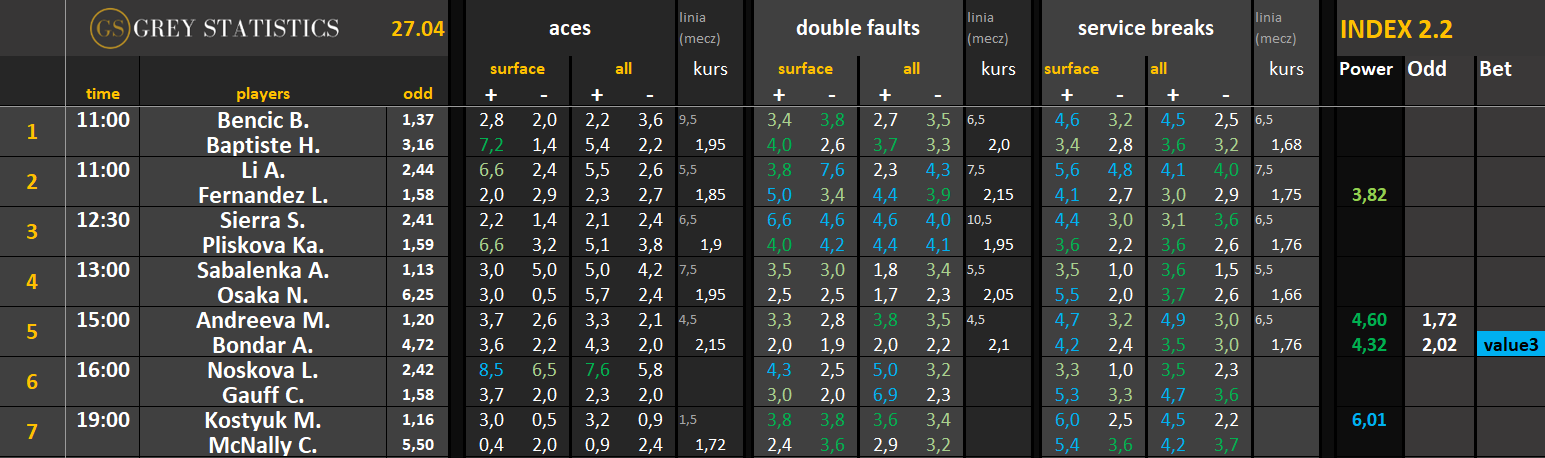Select the blue value3 bet cell
Viewport: 1545px width, 458px height.
click(1510, 345)
